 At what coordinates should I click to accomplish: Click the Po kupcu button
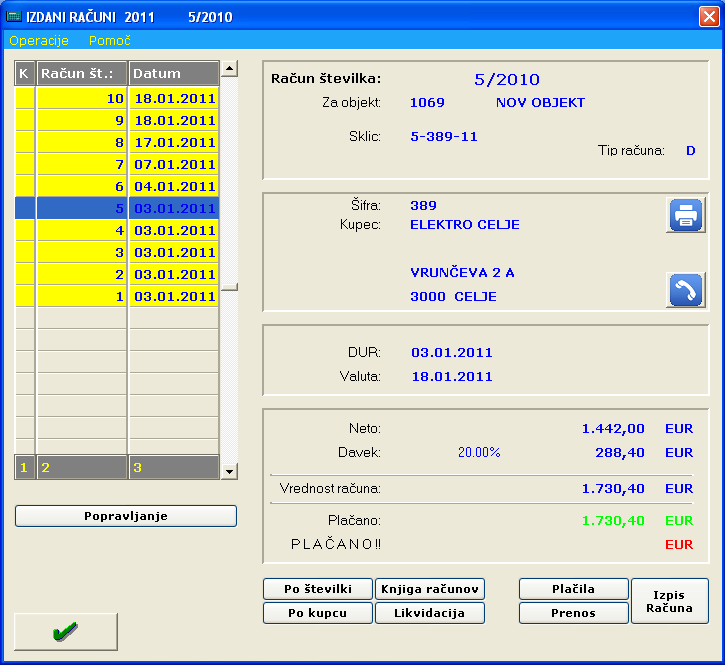[x=318, y=613]
